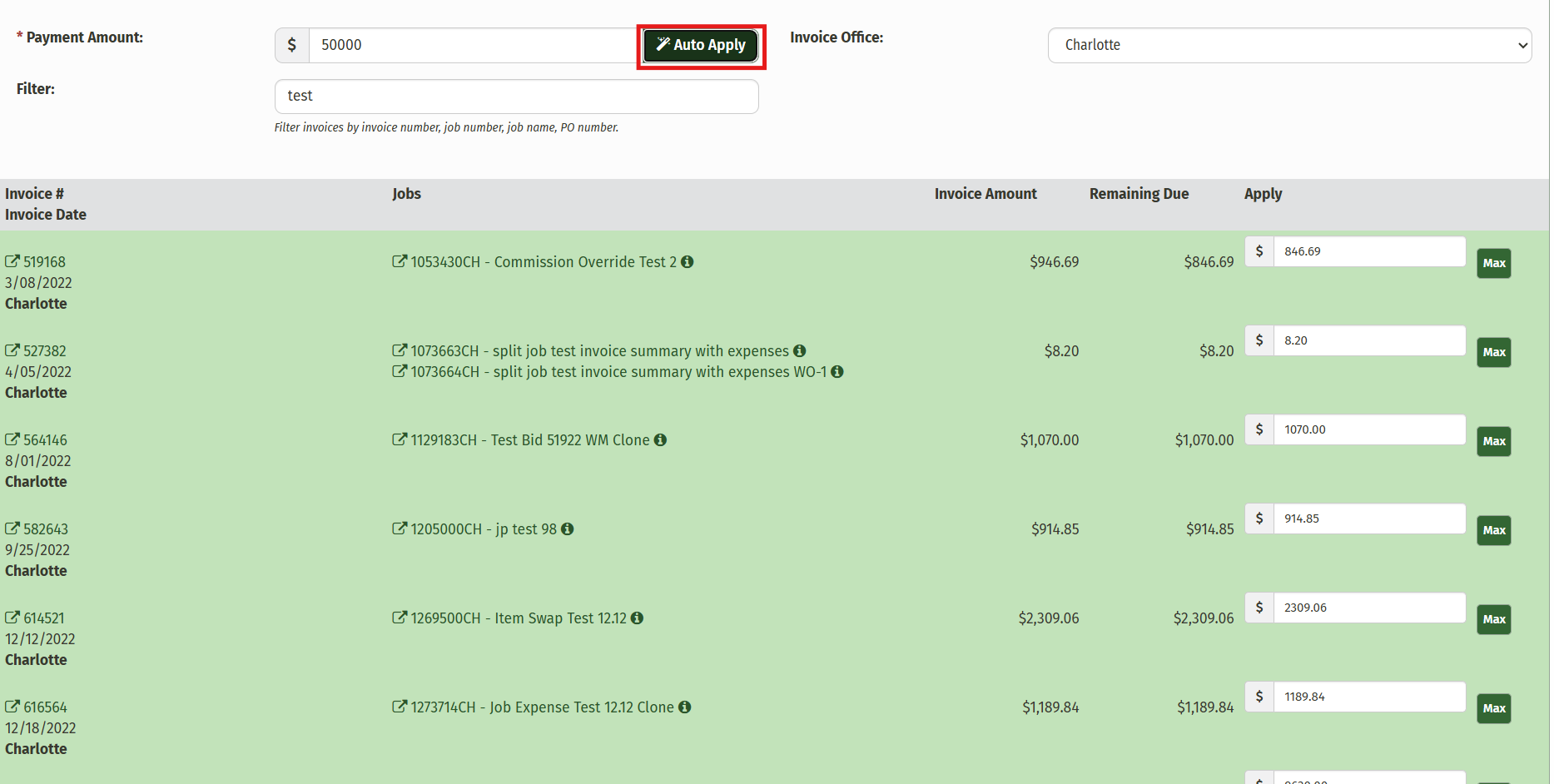Show info for Item Swap Test 12.12
The height and width of the screenshot is (784, 1554).
coord(638,618)
